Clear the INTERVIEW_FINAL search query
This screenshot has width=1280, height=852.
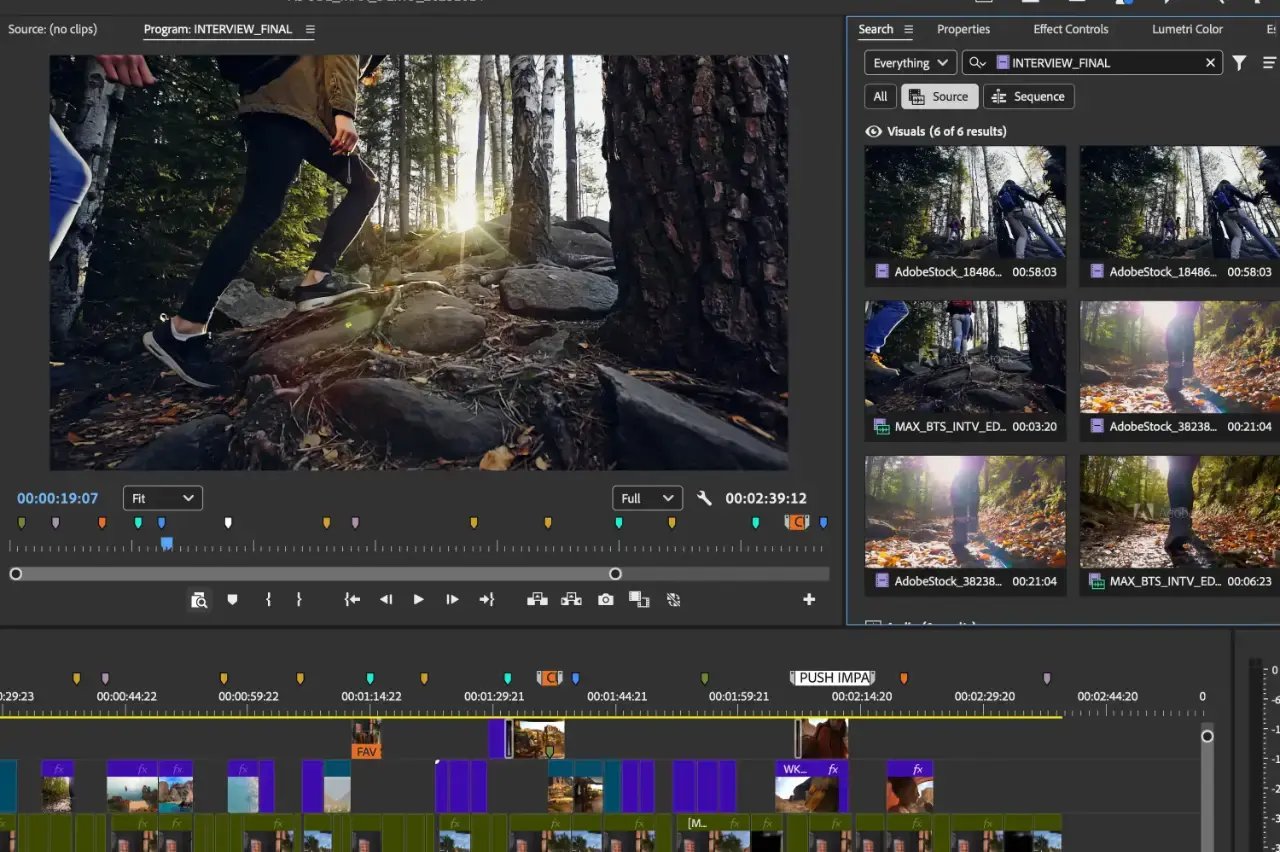point(1210,62)
